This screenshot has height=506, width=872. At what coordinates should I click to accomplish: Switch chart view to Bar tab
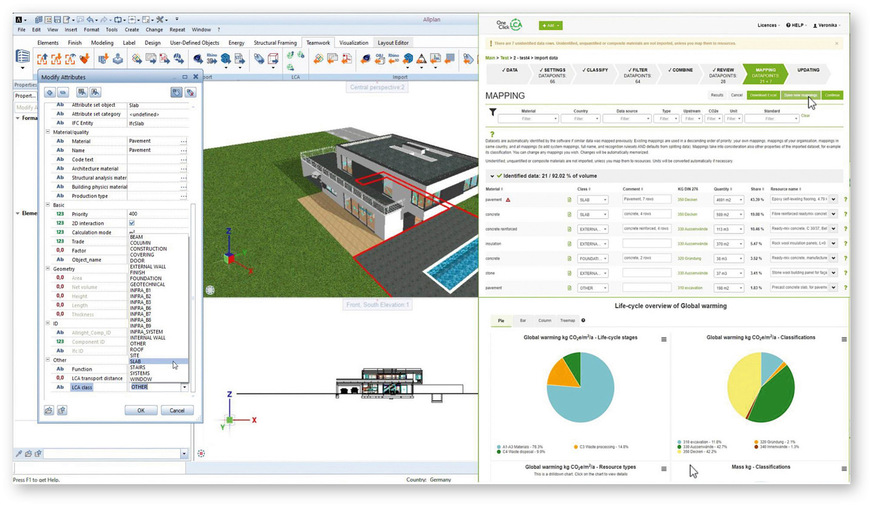point(524,320)
